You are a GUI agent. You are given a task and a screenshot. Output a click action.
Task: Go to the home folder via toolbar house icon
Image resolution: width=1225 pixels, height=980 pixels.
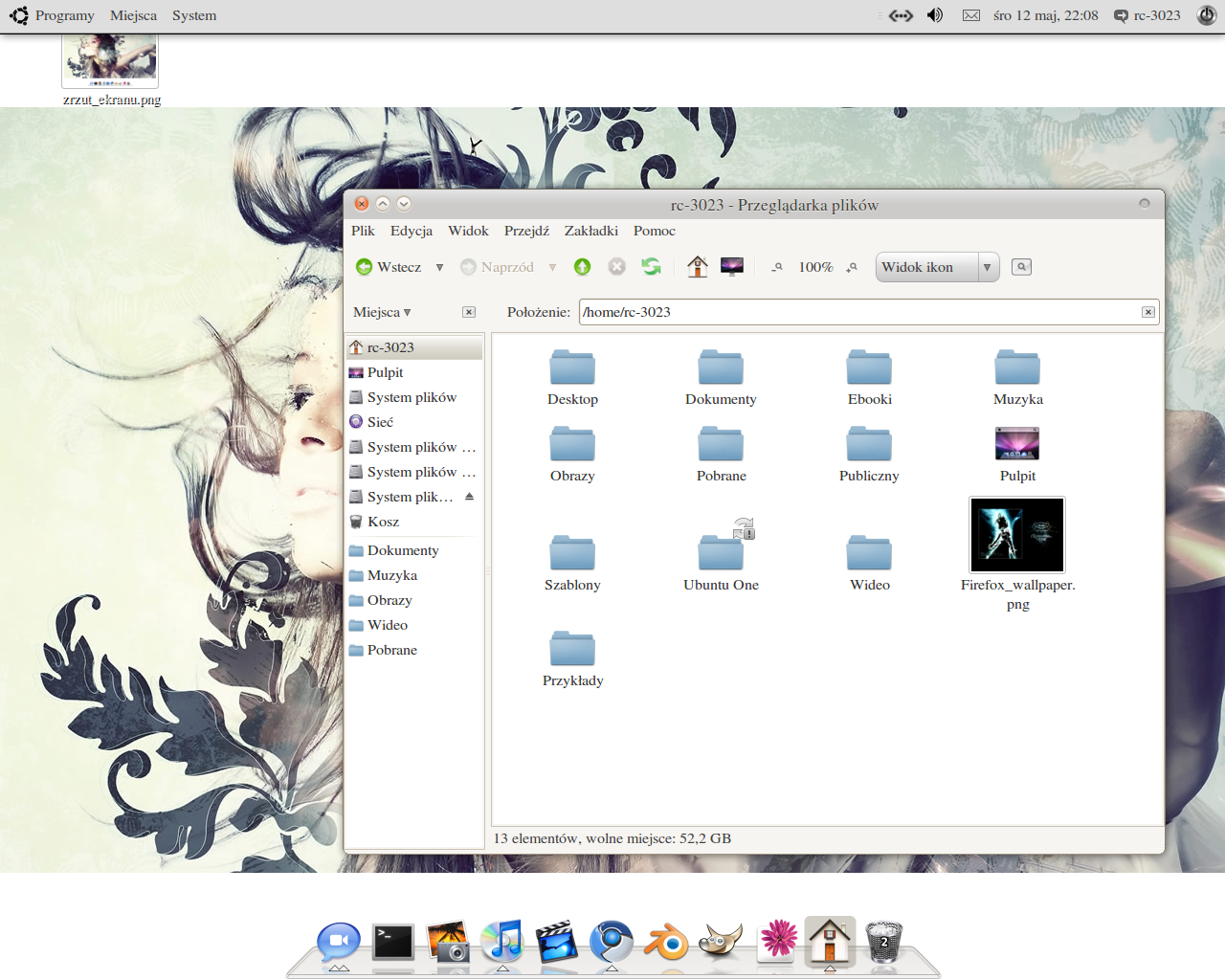coord(698,267)
